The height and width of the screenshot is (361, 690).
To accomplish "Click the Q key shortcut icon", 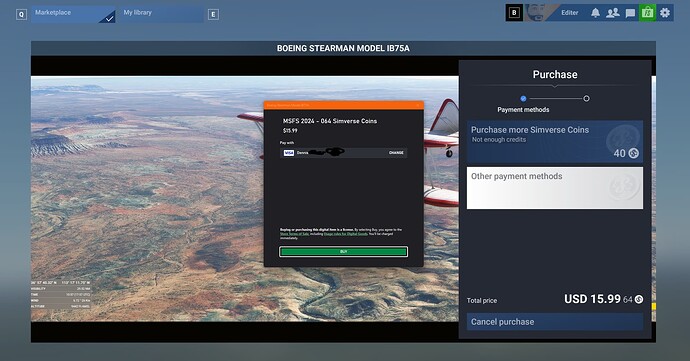I will pyautogui.click(x=21, y=15).
